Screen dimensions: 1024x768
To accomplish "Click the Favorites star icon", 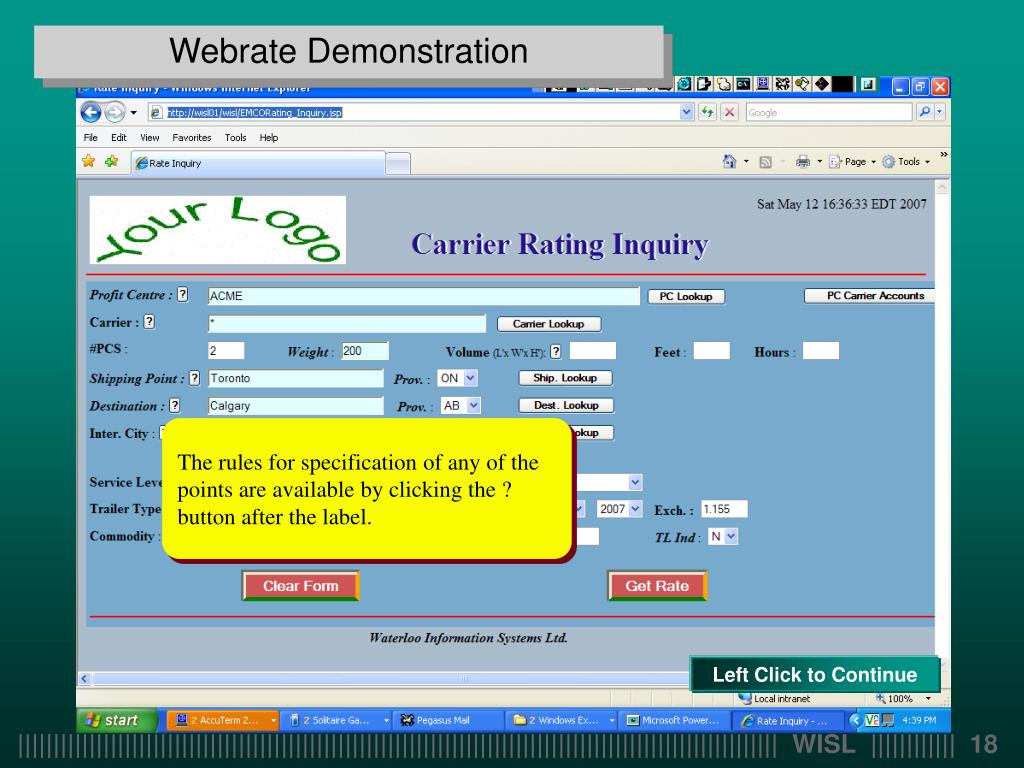I will [89, 162].
